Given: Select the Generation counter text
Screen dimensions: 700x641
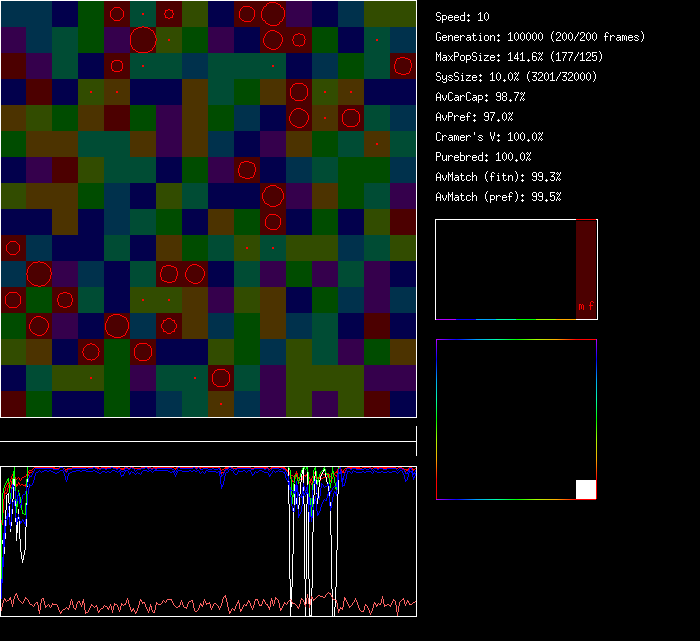Looking at the screenshot, I should click(540, 37).
